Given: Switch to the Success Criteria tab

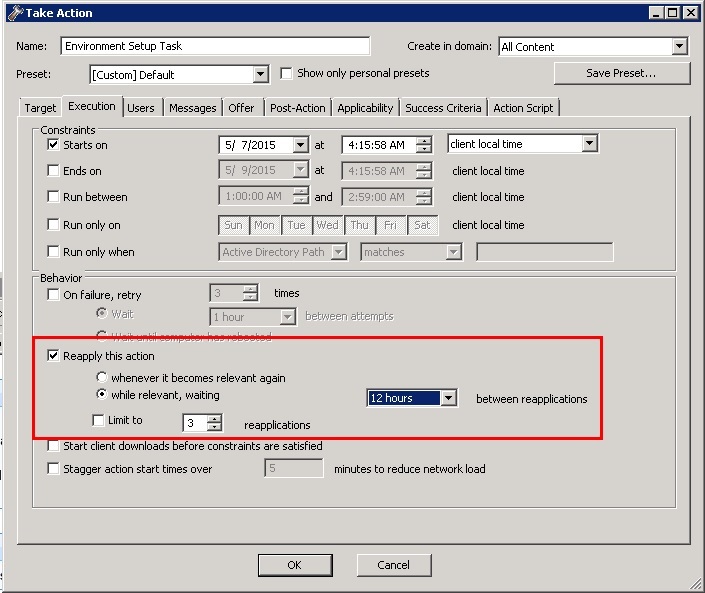Looking at the screenshot, I should click(x=443, y=108).
